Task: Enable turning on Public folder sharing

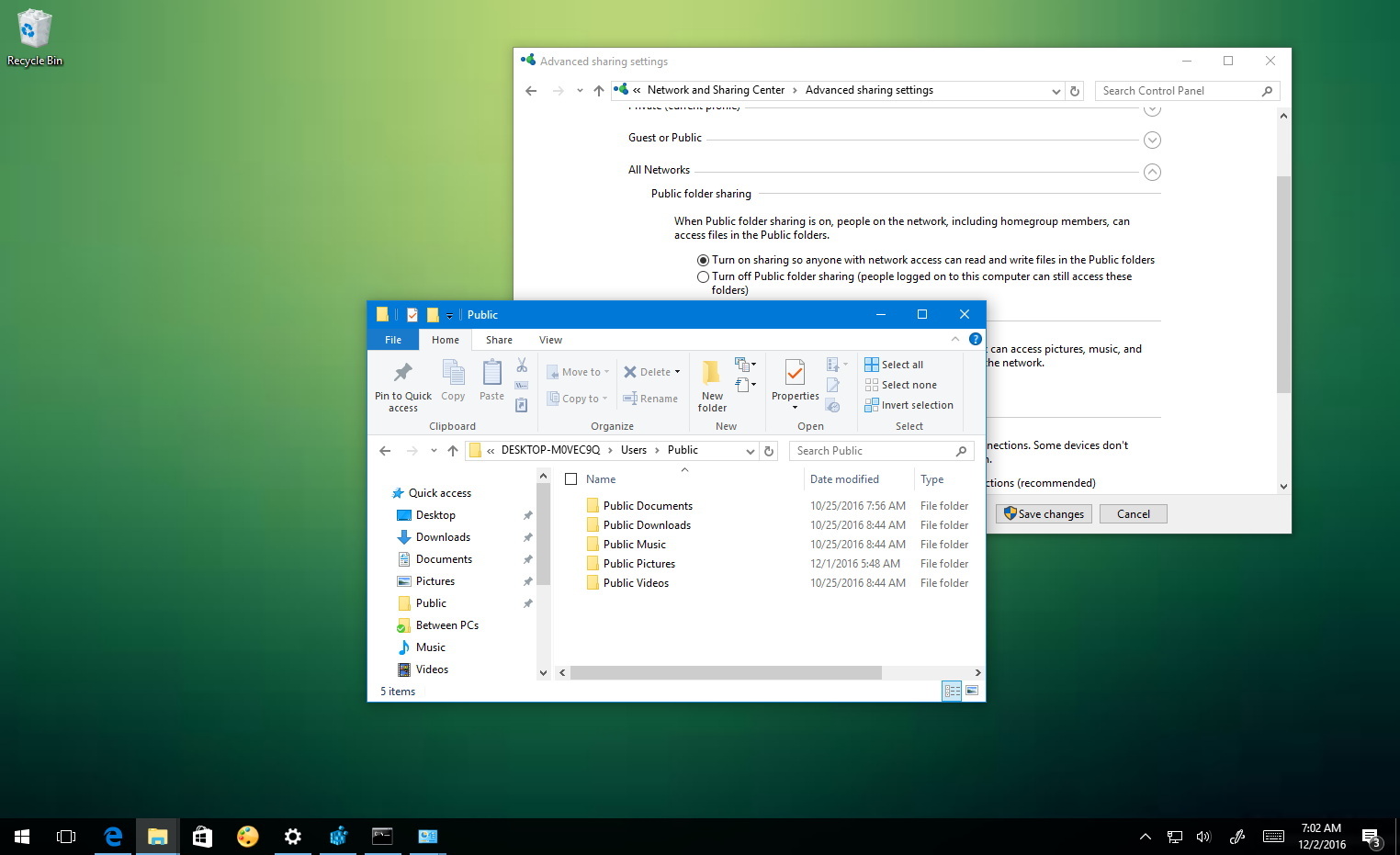Action: coord(703,260)
